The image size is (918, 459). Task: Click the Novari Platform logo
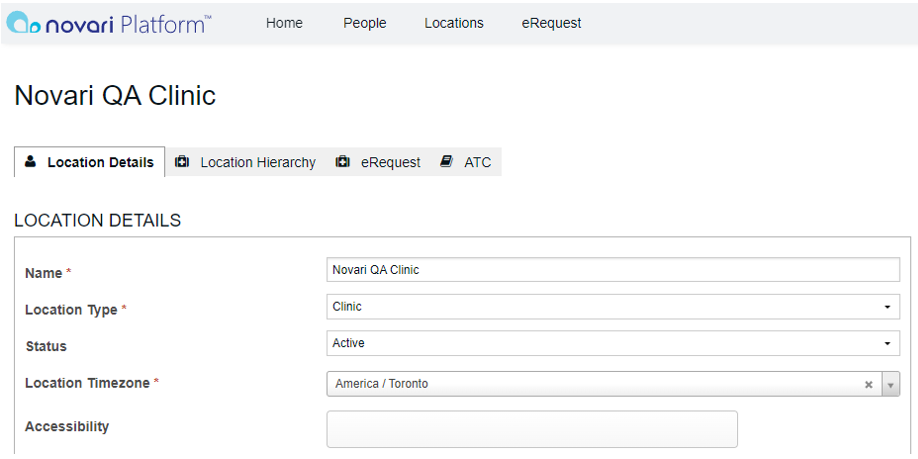point(109,23)
